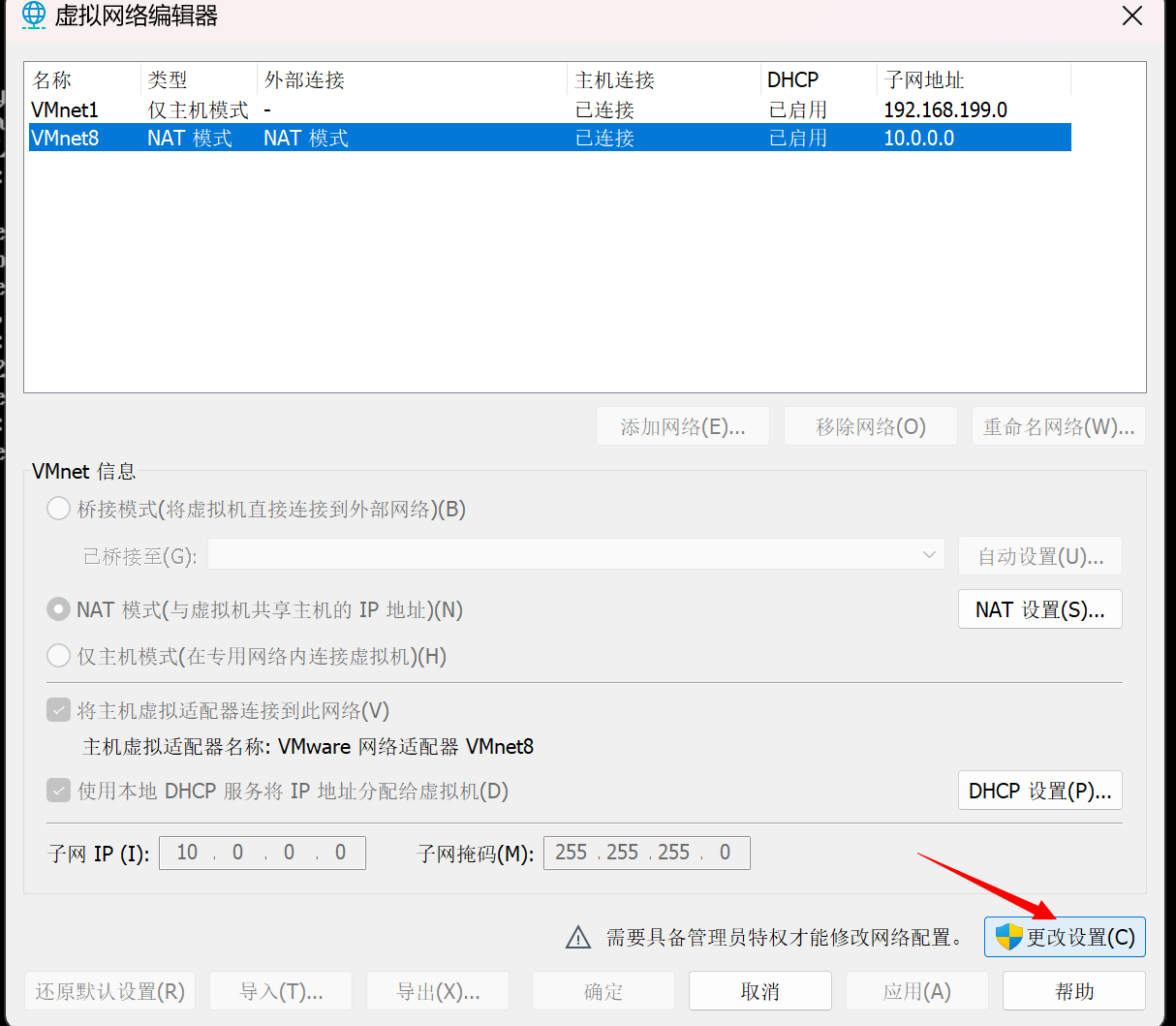Click the 10.0.0.0 subnet address cell
1176x1026 pixels.
[x=919, y=138]
